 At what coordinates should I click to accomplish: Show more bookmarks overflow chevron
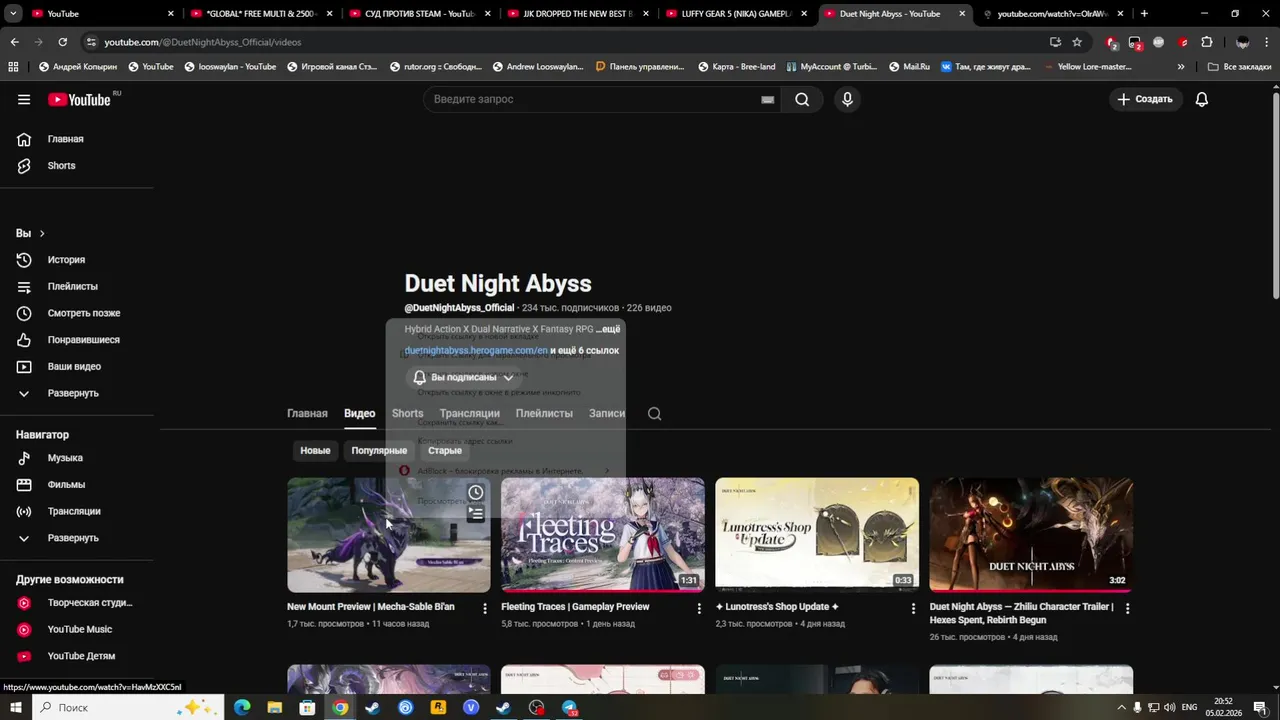pos(1181,67)
